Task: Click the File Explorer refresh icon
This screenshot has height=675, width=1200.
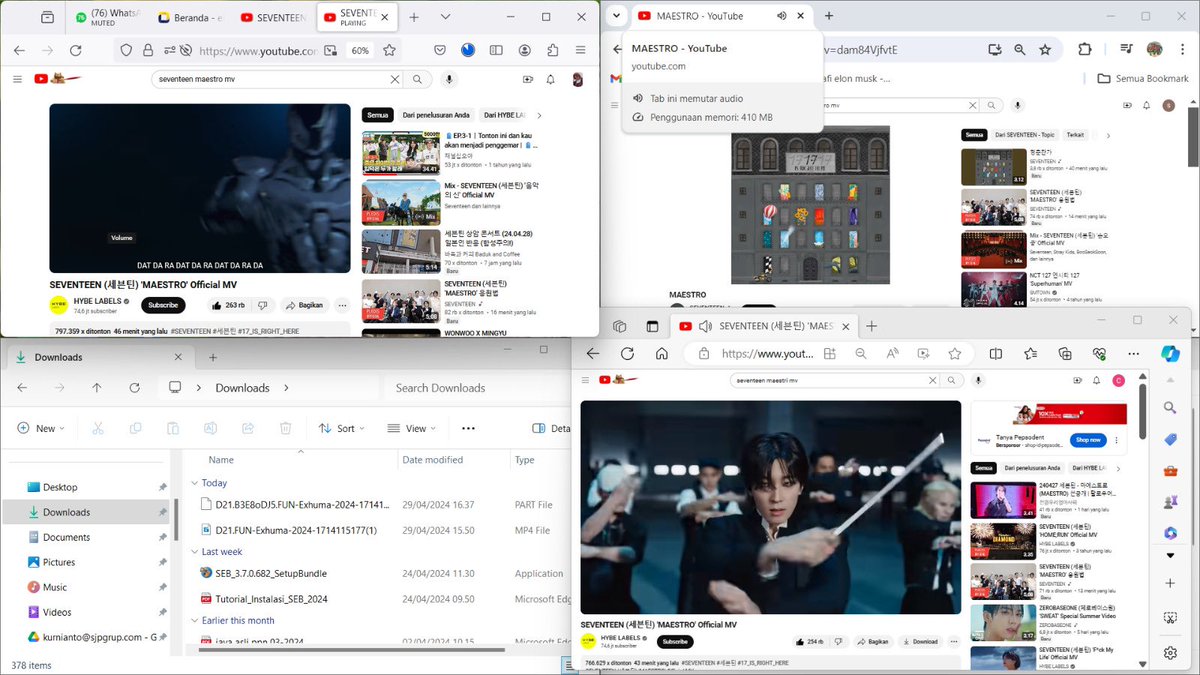Action: [134, 388]
